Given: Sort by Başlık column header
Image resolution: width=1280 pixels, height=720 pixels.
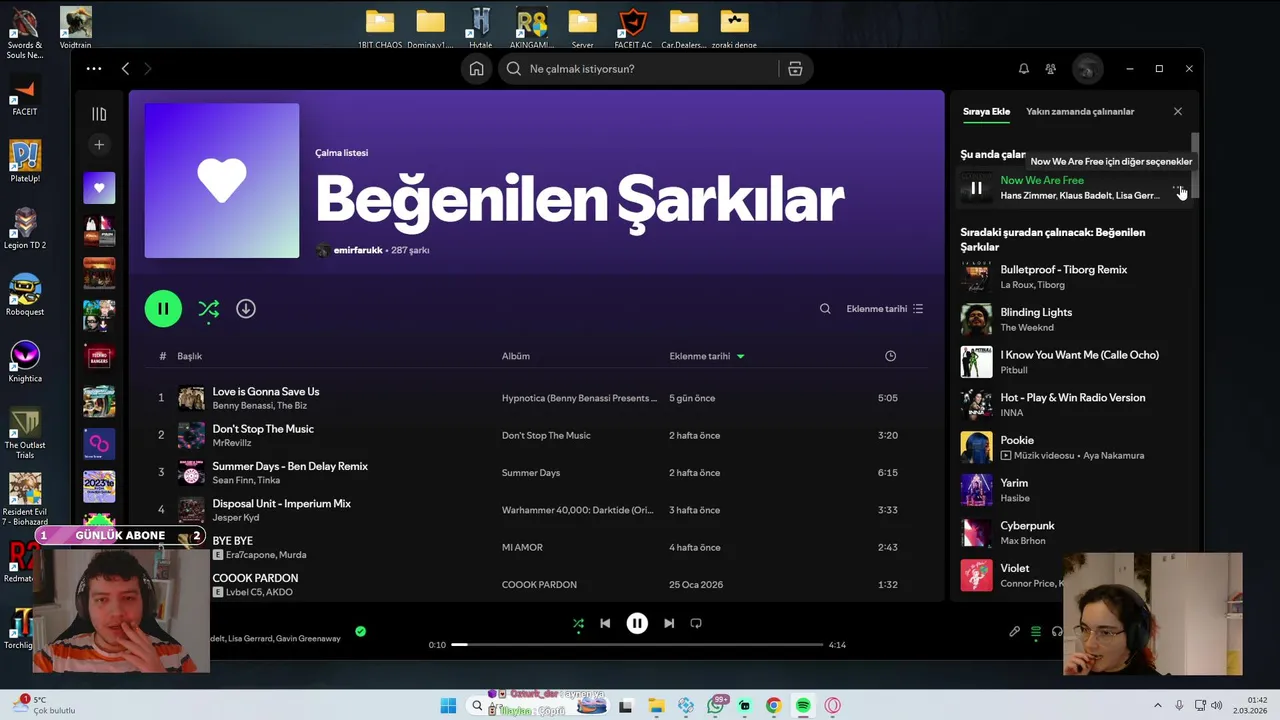Looking at the screenshot, I should (x=190, y=356).
